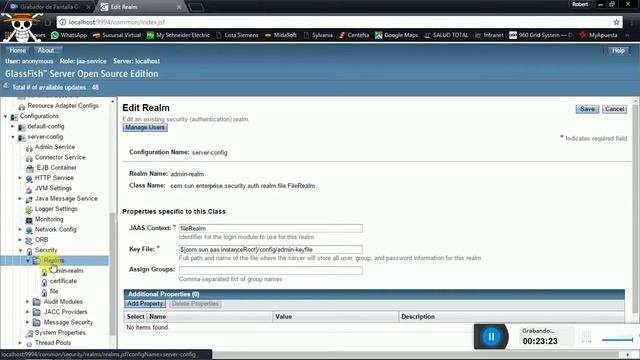
Task: Select Configurations tree node
Action: pos(39,116)
